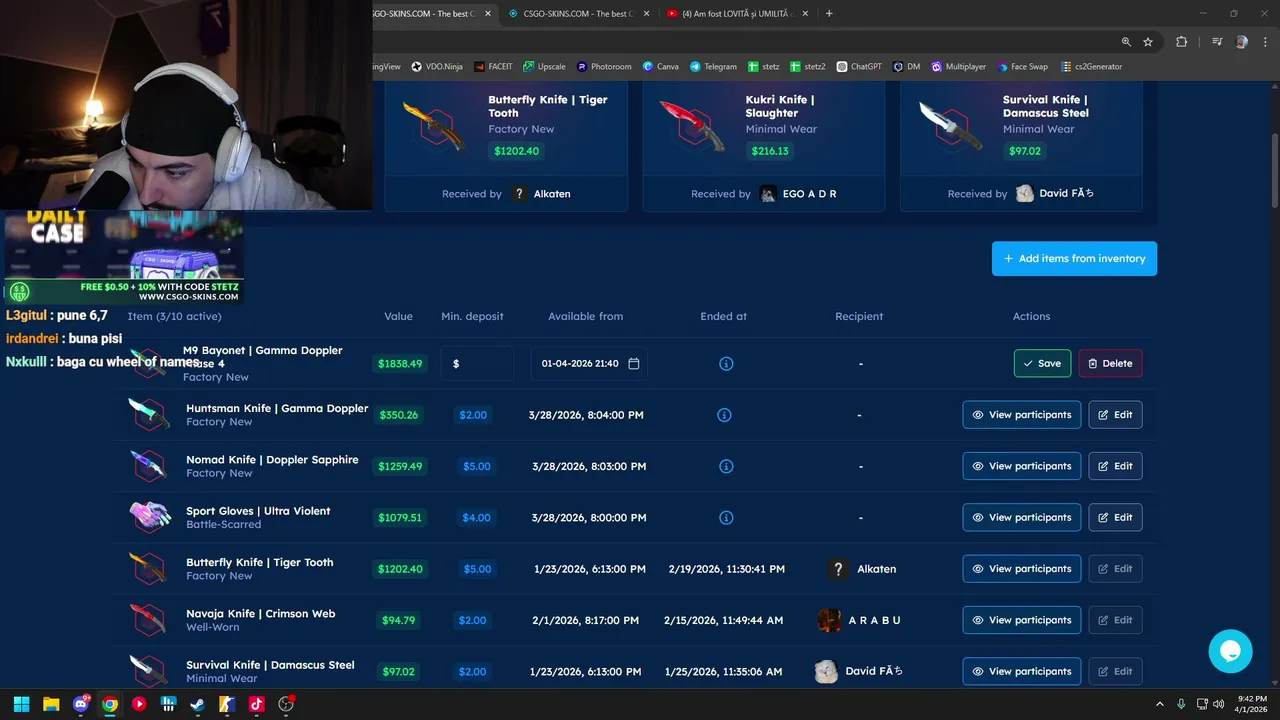Open the Canva bookmark
1280x720 pixels.
(661, 67)
